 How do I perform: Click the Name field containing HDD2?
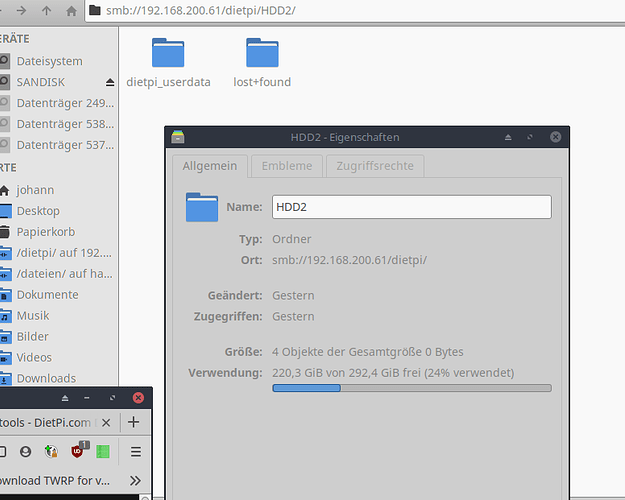(412, 207)
